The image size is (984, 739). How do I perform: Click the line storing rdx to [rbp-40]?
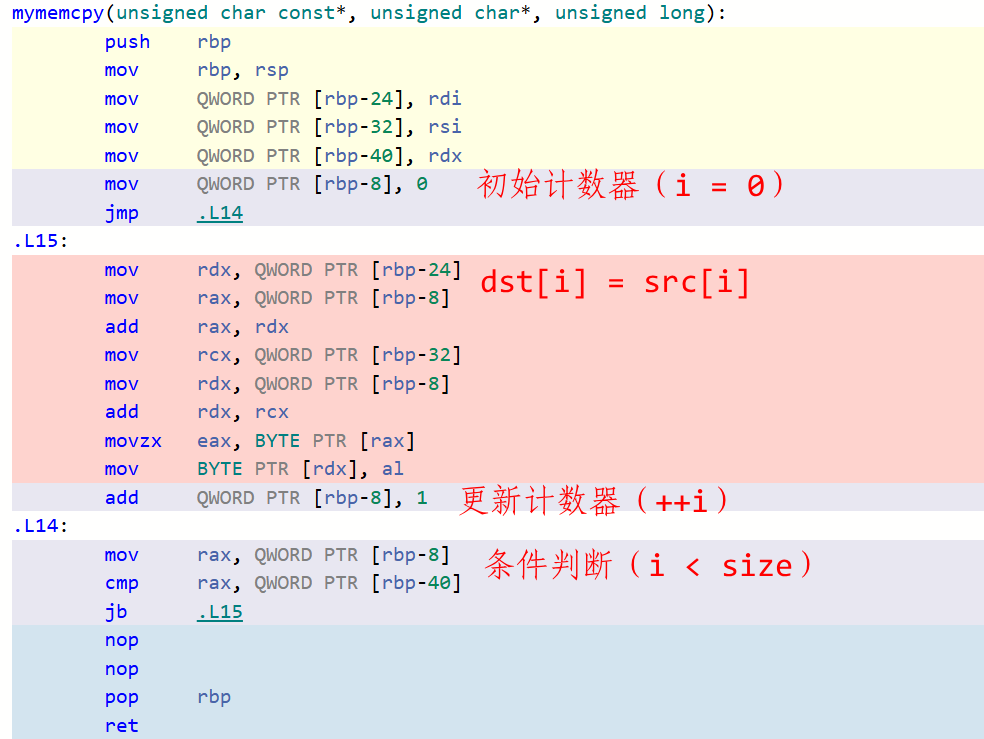coord(282,156)
